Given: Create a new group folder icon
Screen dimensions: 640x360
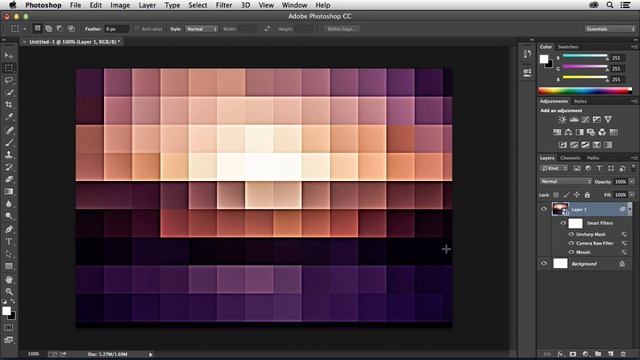Looking at the screenshot, I should (x=598, y=354).
